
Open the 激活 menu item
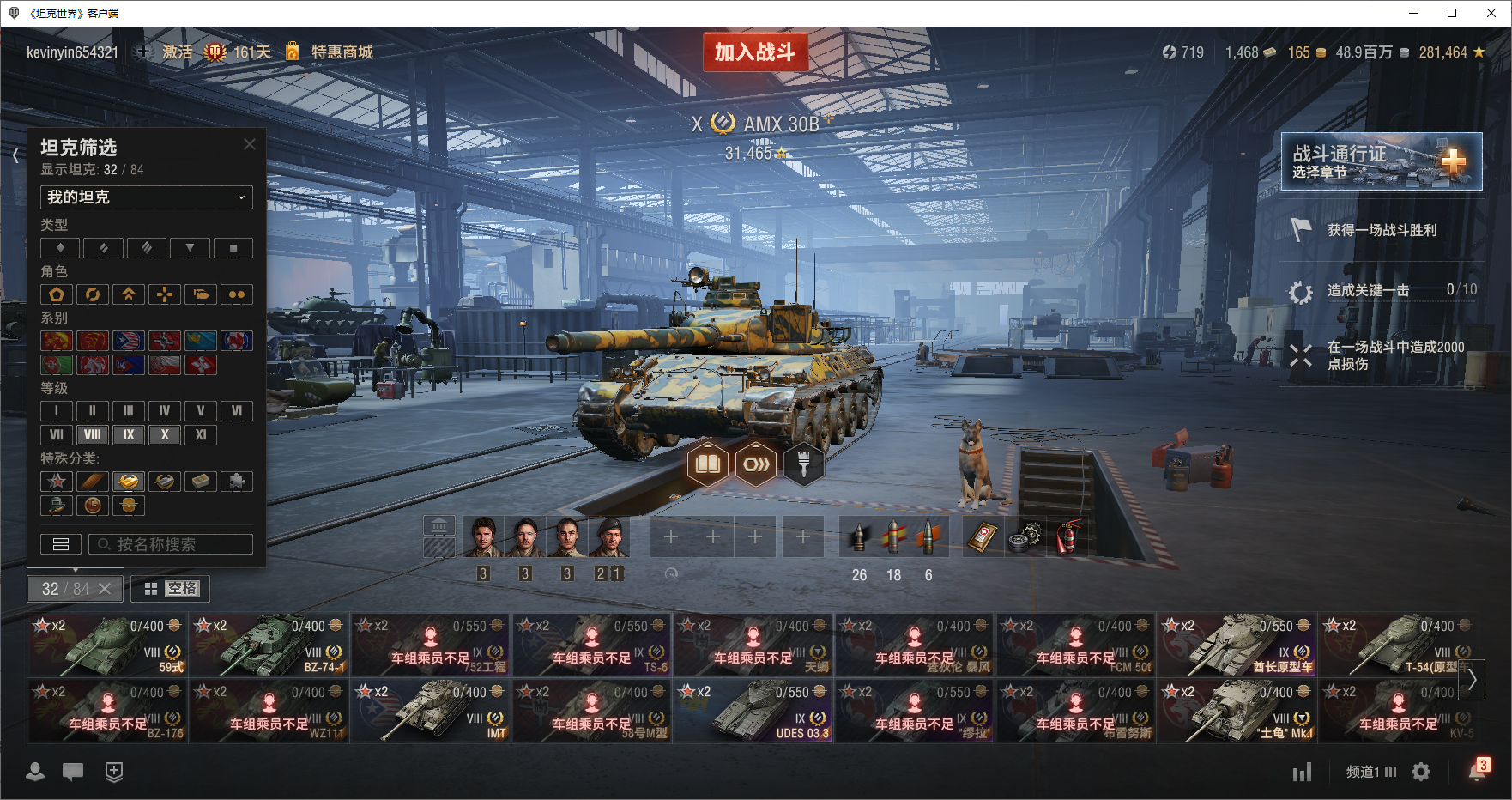178,52
